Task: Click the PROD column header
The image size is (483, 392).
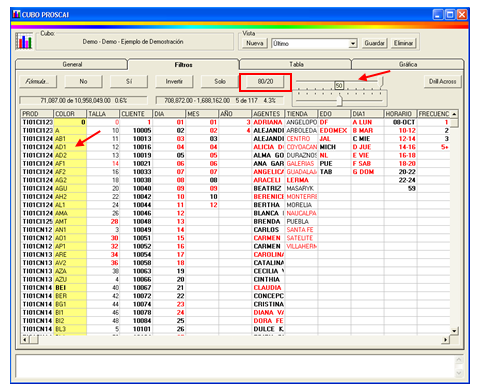Action: [37, 114]
